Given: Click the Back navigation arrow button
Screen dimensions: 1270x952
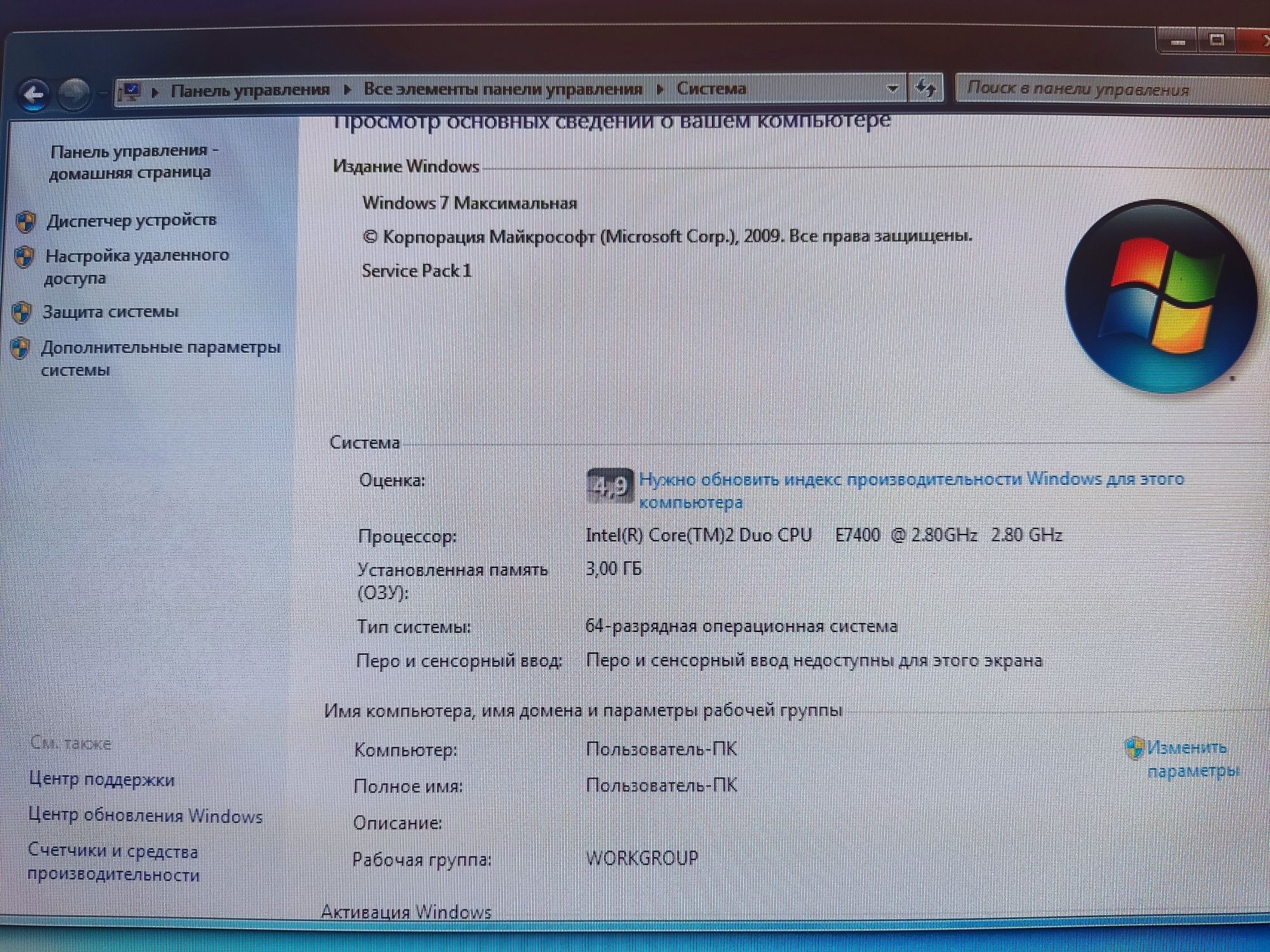Looking at the screenshot, I should 34,95.
